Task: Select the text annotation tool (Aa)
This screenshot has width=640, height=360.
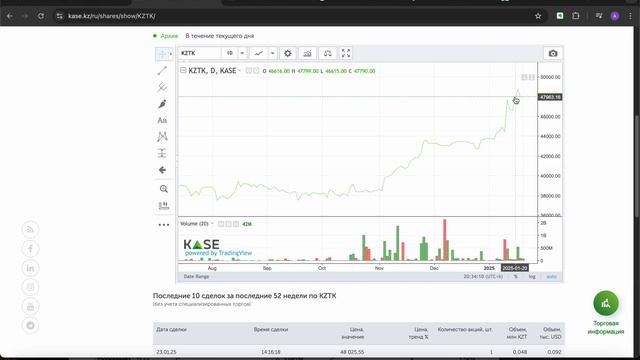Action: point(162,120)
